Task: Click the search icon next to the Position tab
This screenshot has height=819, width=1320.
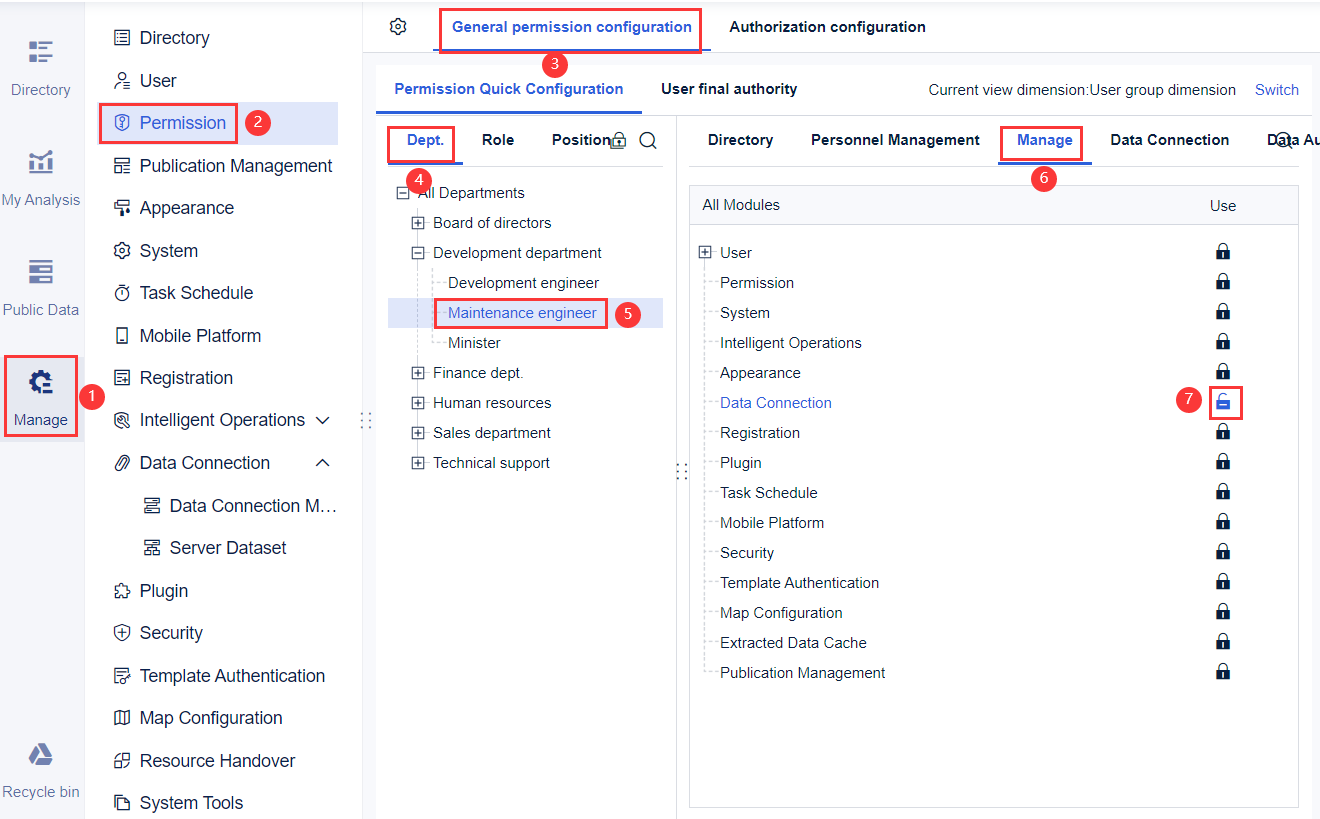Action: point(648,141)
